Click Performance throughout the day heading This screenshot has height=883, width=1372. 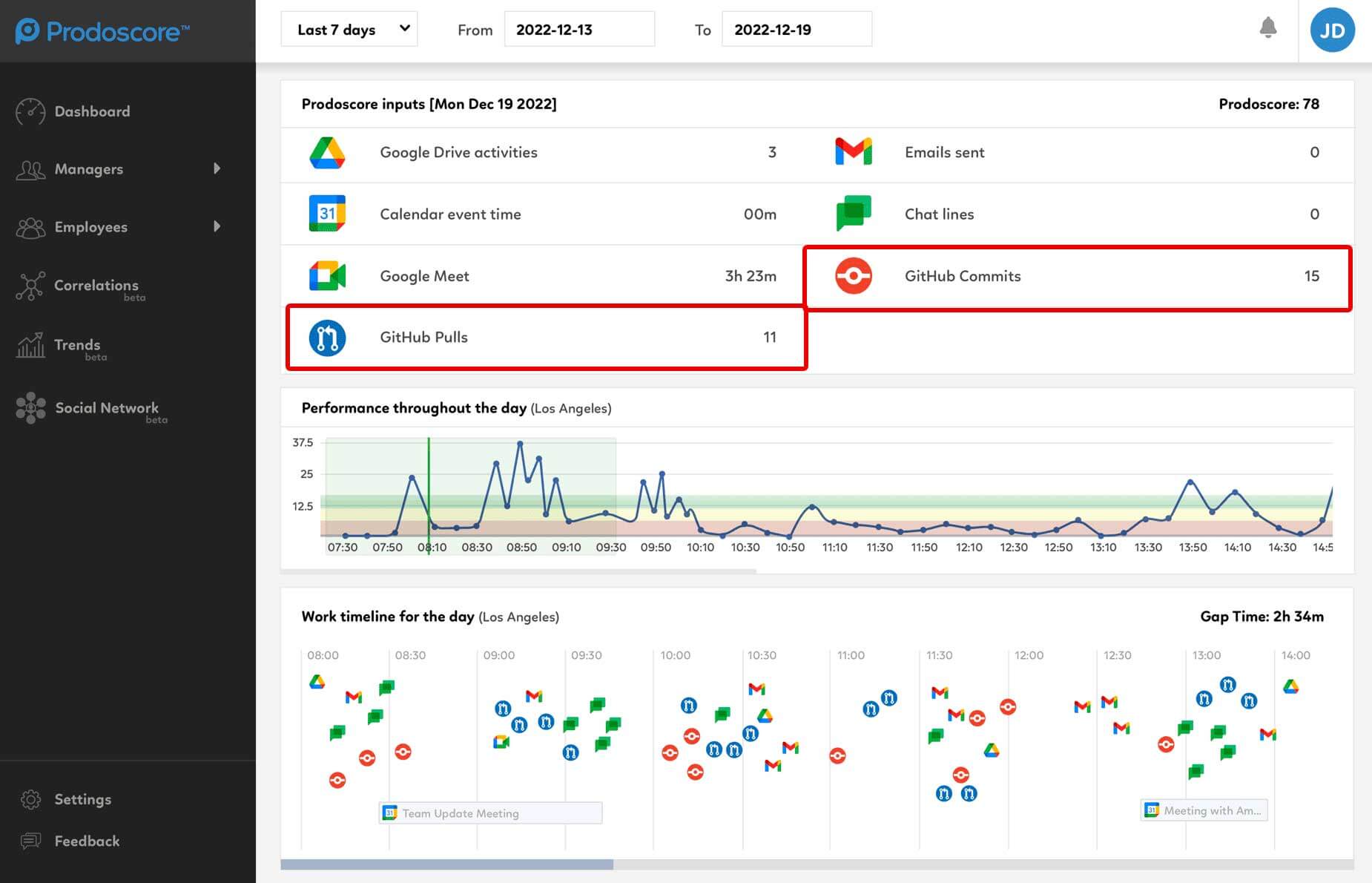(414, 407)
